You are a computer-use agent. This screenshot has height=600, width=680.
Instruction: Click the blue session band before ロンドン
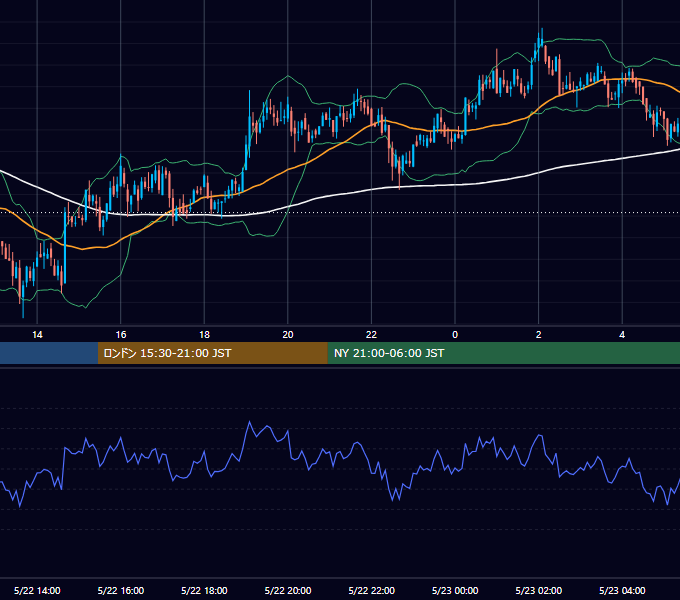[49, 353]
